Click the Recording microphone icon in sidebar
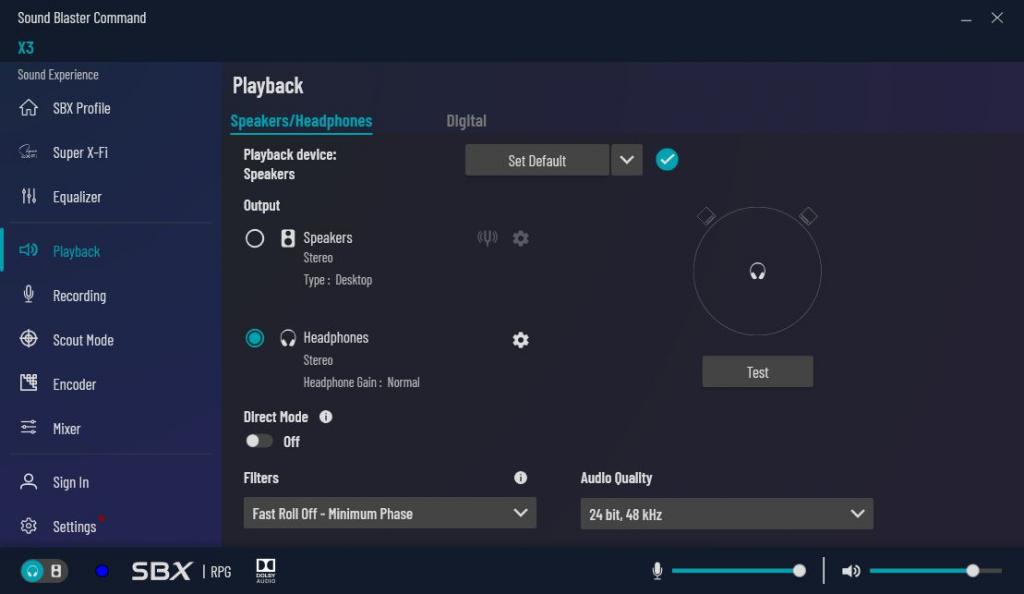Screen dimensions: 1024x594 point(28,294)
